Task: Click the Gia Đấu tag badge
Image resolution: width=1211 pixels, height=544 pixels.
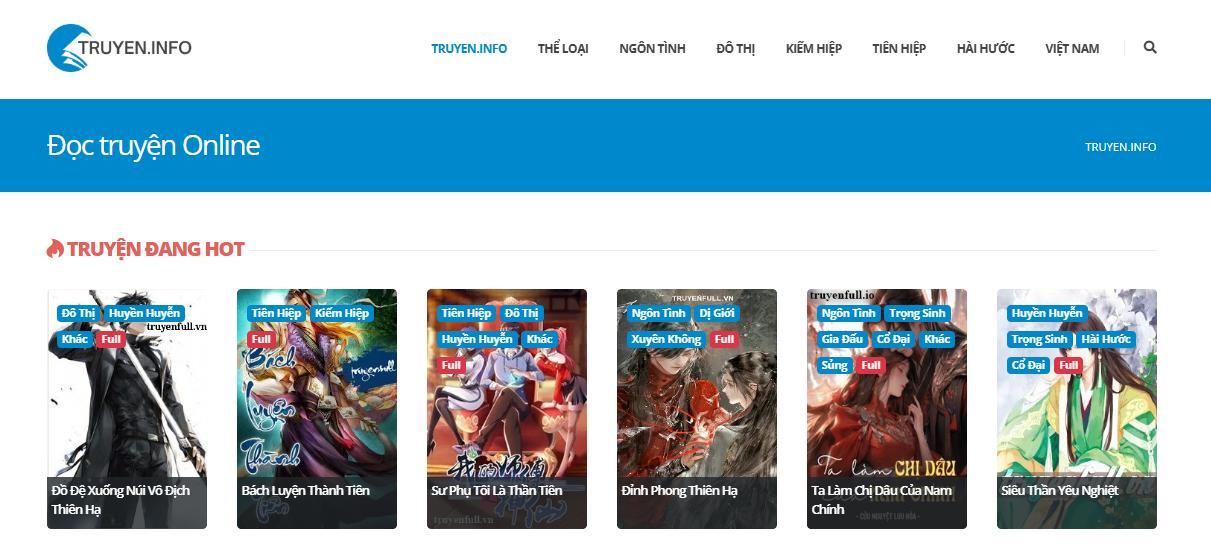Action: tap(841, 339)
